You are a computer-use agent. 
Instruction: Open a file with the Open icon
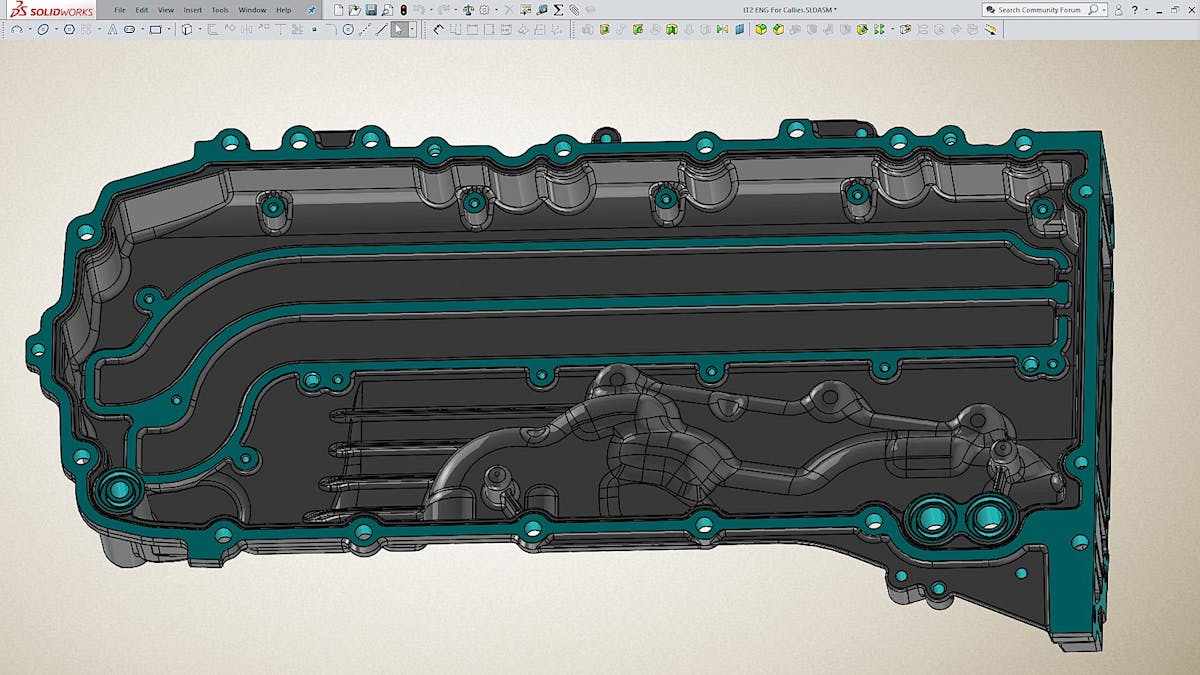[x=354, y=9]
